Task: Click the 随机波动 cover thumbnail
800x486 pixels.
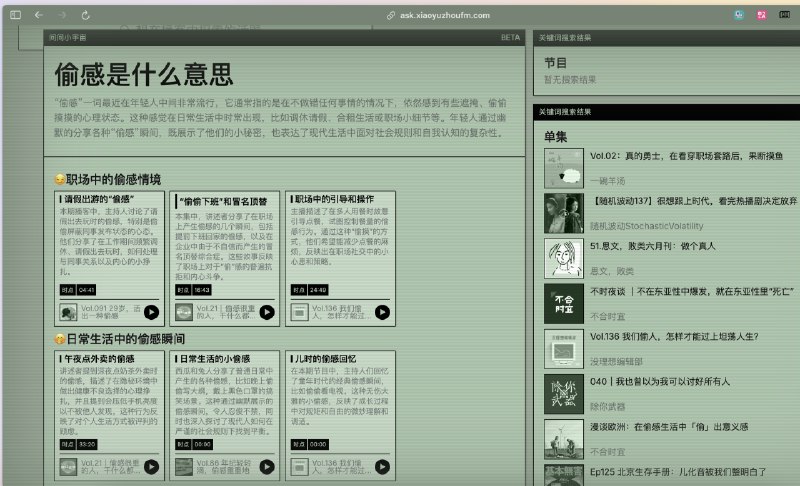Action: [x=564, y=214]
